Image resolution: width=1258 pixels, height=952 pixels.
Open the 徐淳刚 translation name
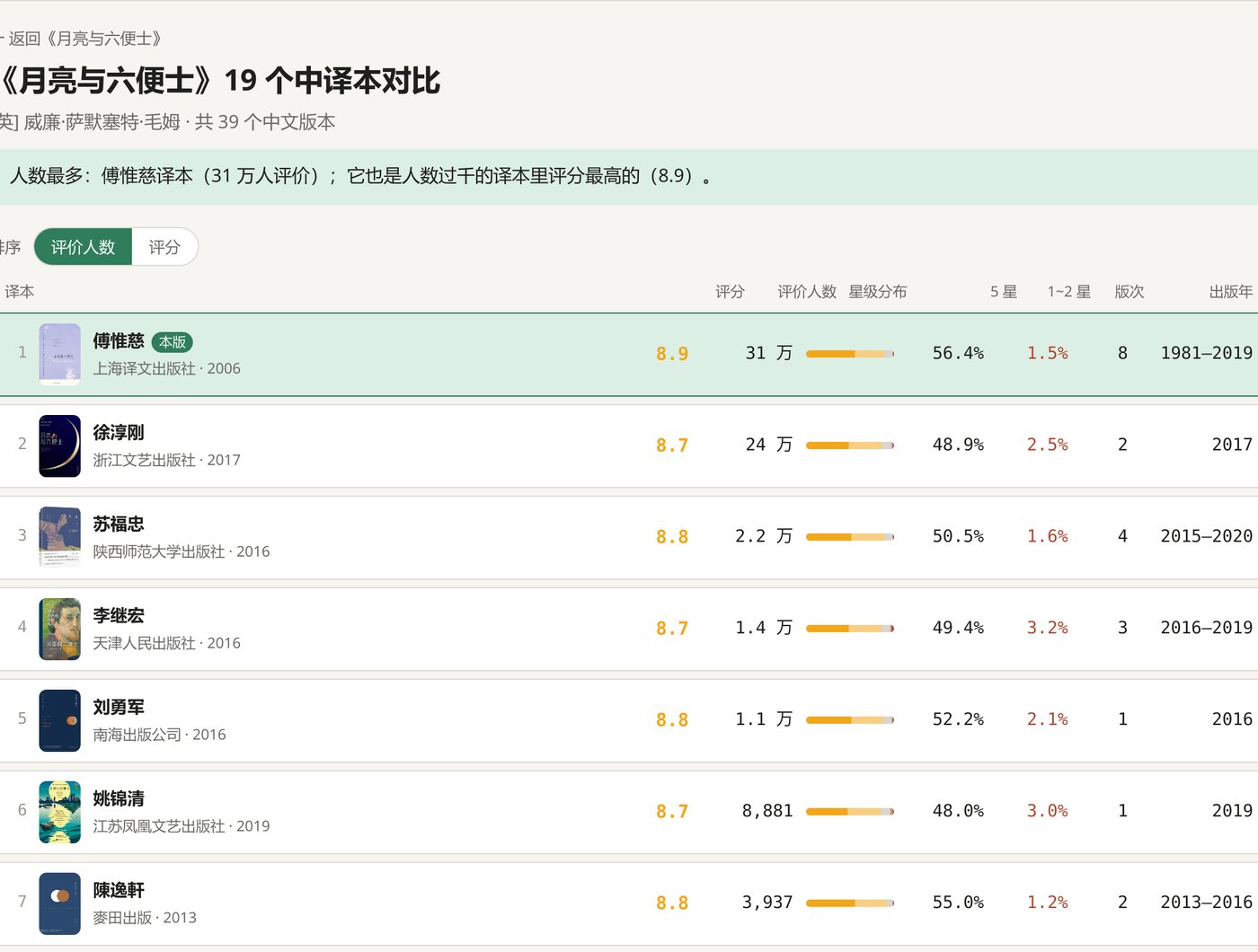tap(119, 432)
